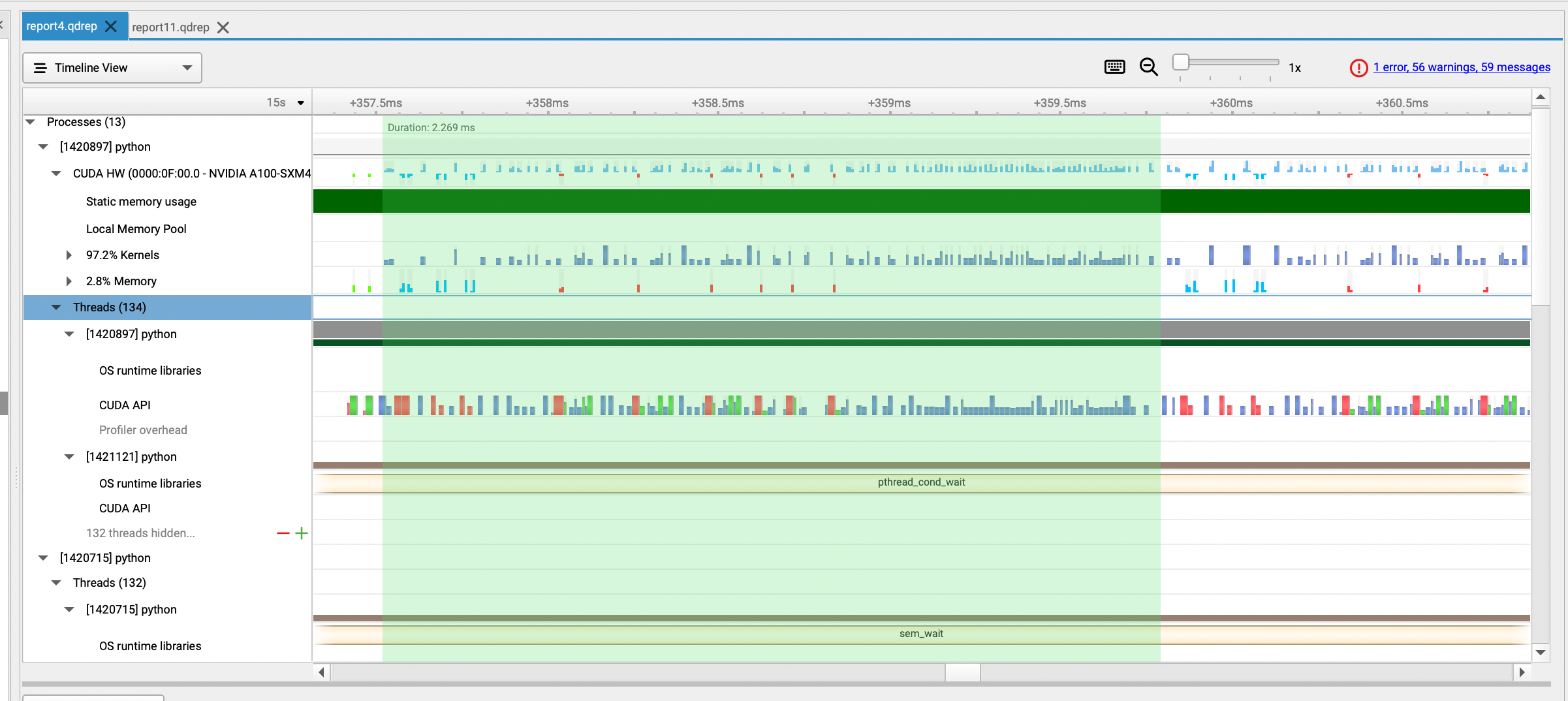Click the scroll-down arrow on the vertical scrollbar

[1541, 652]
